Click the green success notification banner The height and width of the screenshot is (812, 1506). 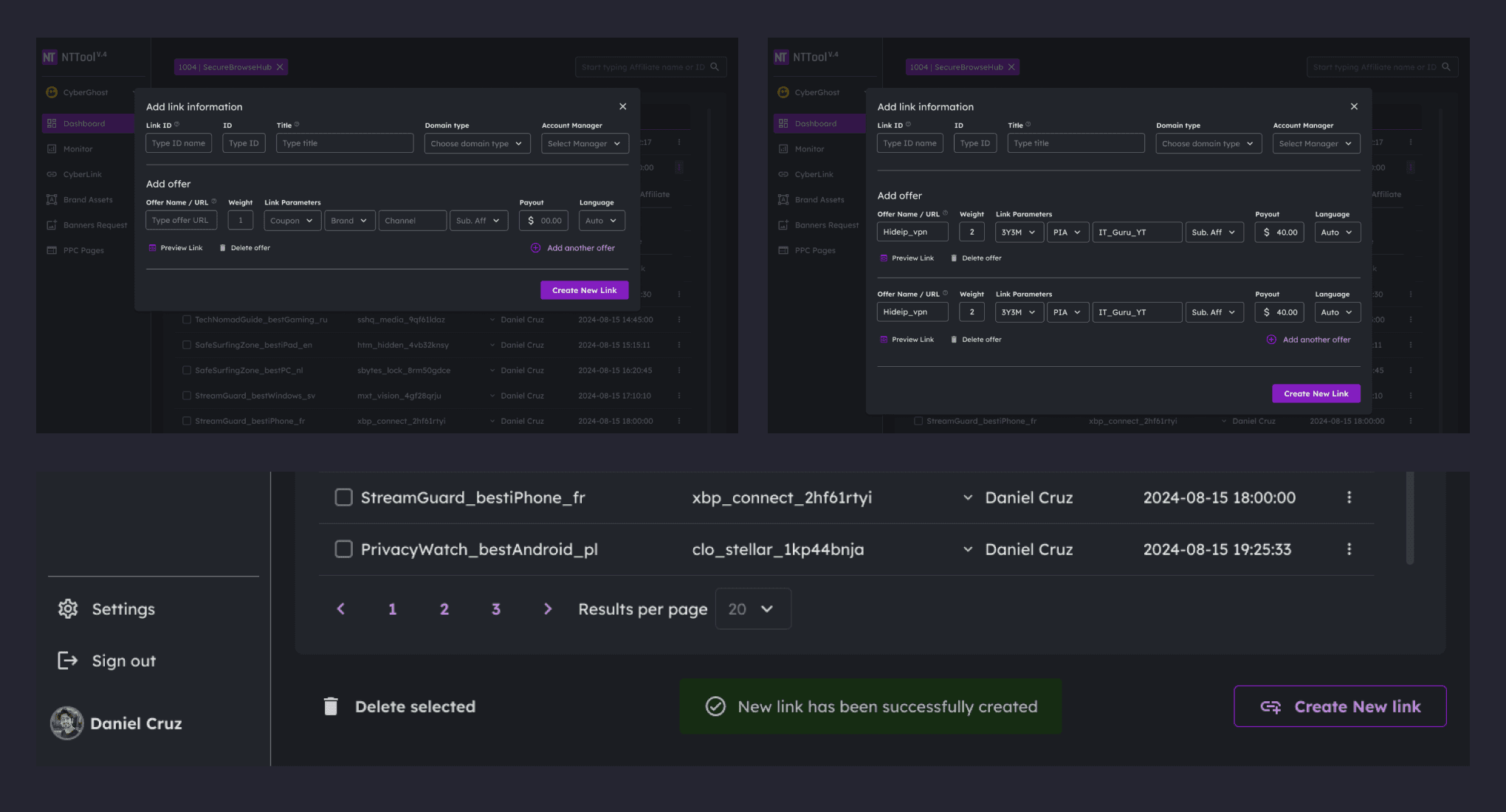[x=870, y=706]
